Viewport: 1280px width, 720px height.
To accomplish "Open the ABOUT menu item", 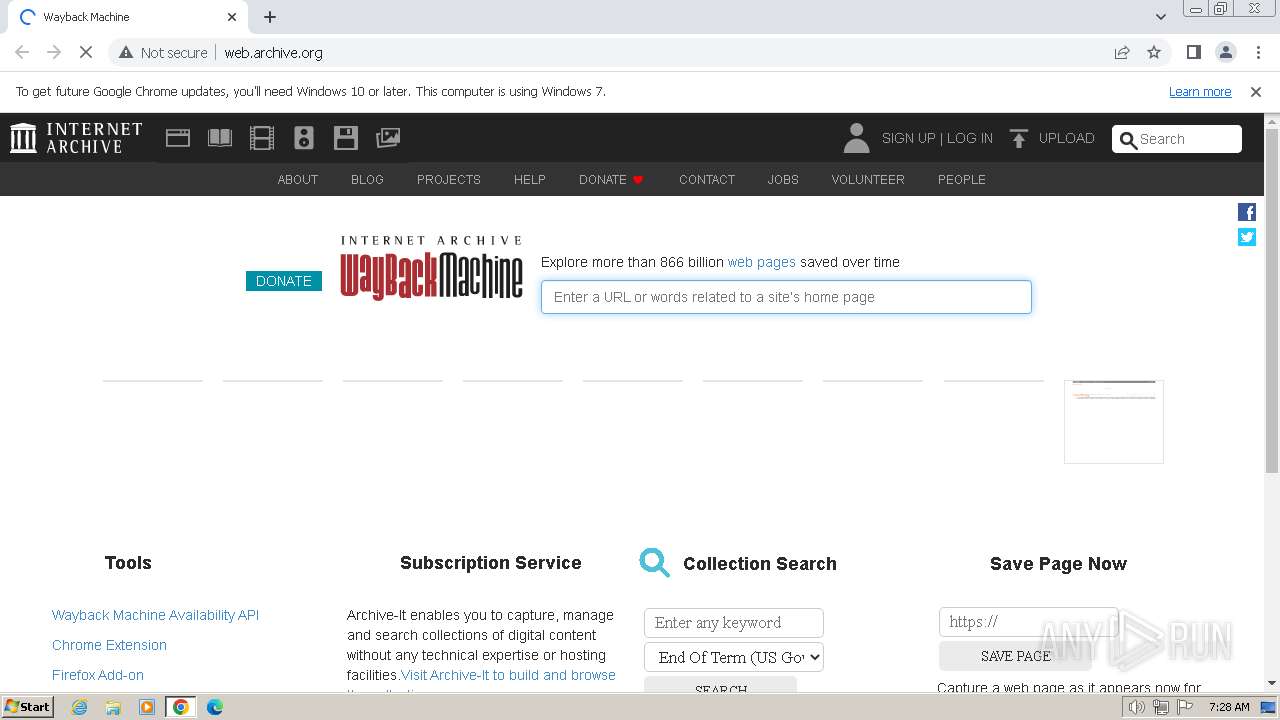I will tap(298, 179).
